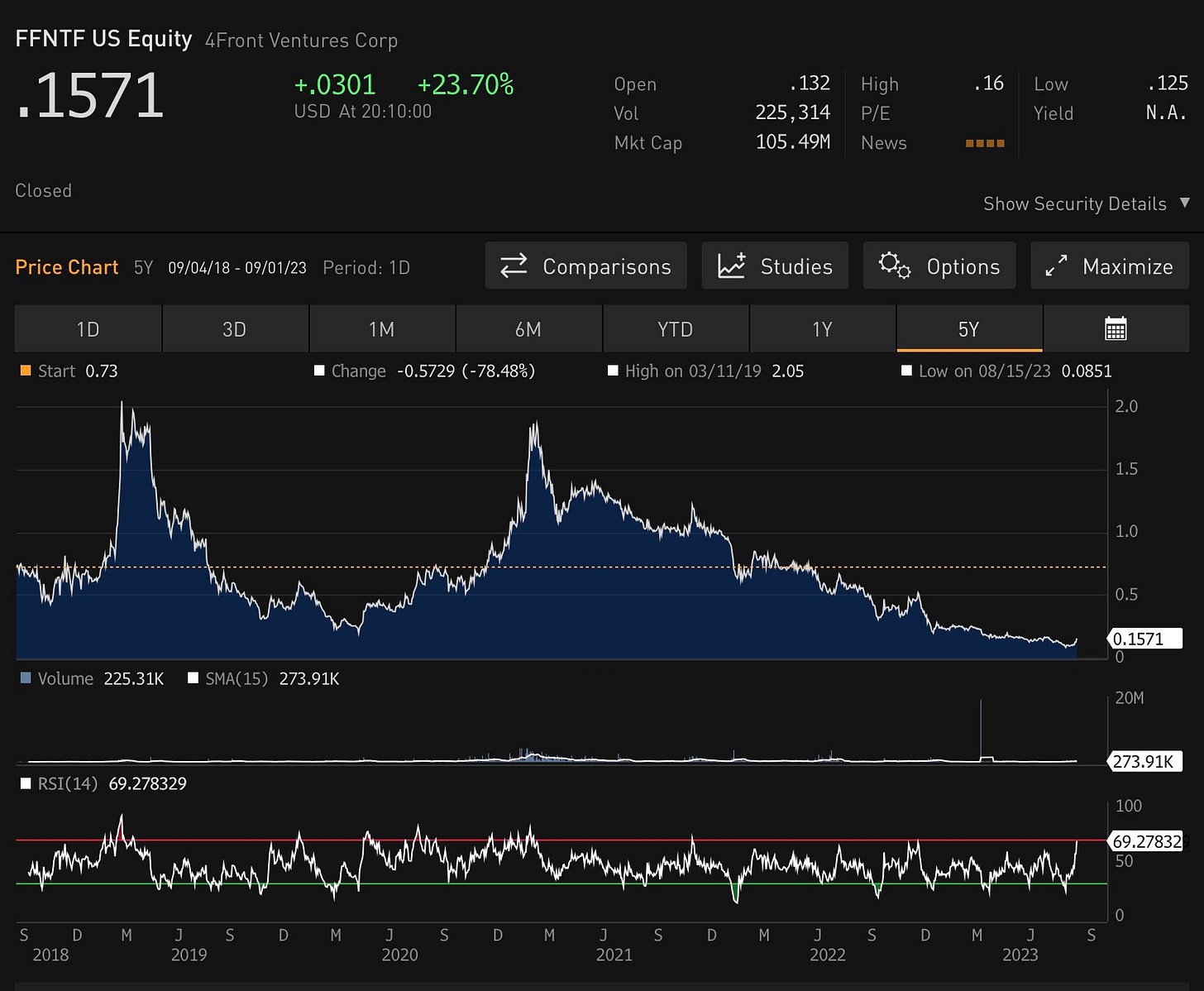The width and height of the screenshot is (1204, 991).
Task: Click the large .1571 price
Action: click(x=89, y=95)
